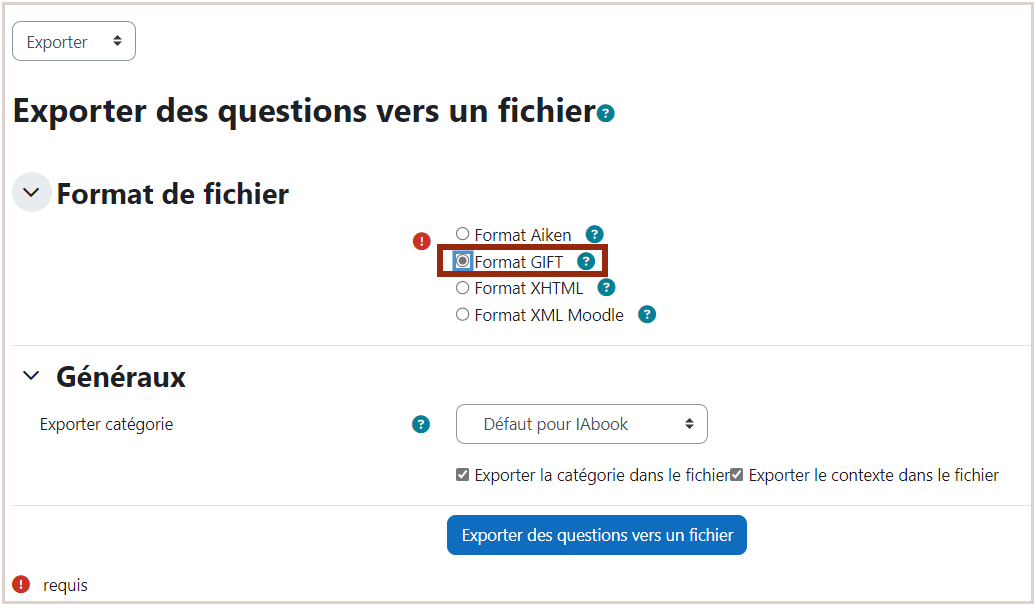
Task: Toggle Exporter la catégorie dans le fichier
Action: coord(462,475)
